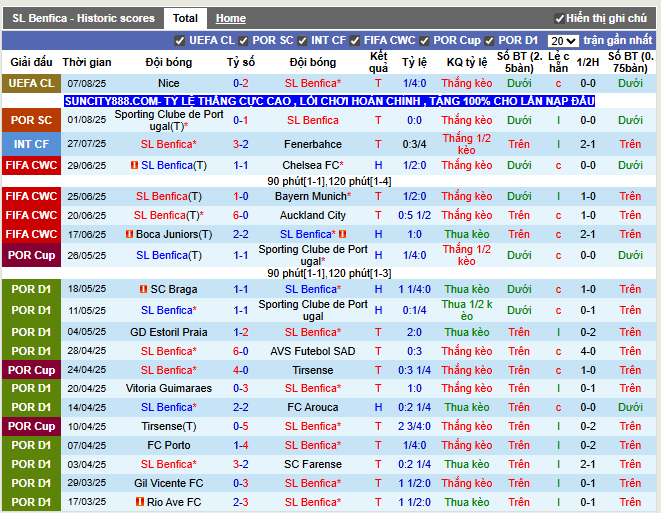
Task: Click date 07/08/25 in Nice row
Action: point(87,83)
